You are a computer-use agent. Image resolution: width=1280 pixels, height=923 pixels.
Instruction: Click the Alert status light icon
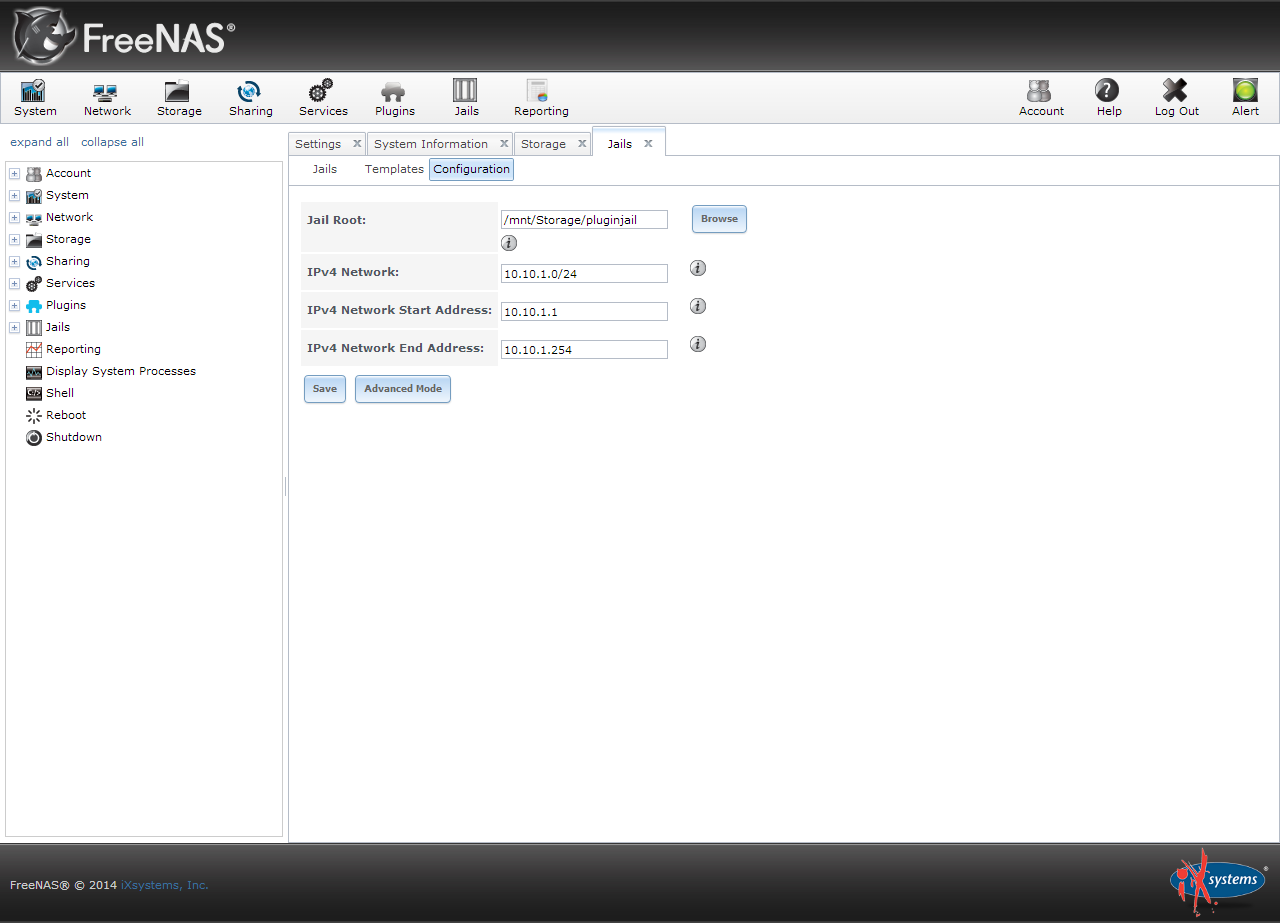coord(1245,92)
